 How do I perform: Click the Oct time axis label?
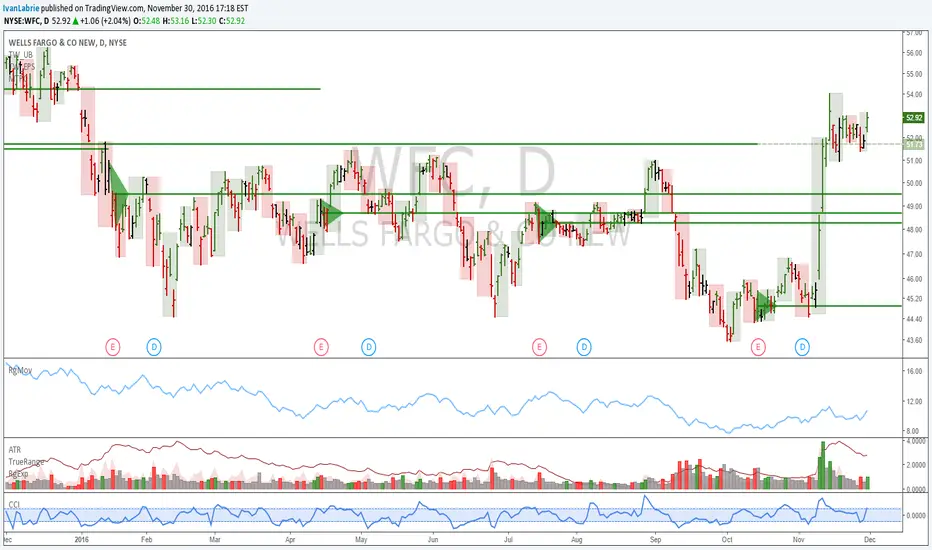(727, 540)
